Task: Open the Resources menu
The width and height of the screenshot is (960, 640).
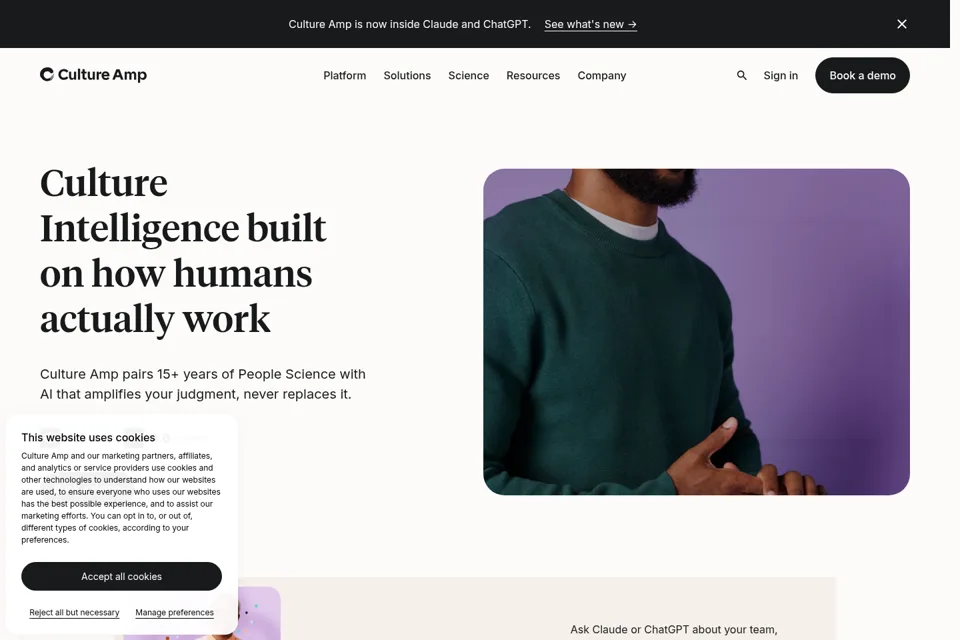Action: [x=533, y=75]
